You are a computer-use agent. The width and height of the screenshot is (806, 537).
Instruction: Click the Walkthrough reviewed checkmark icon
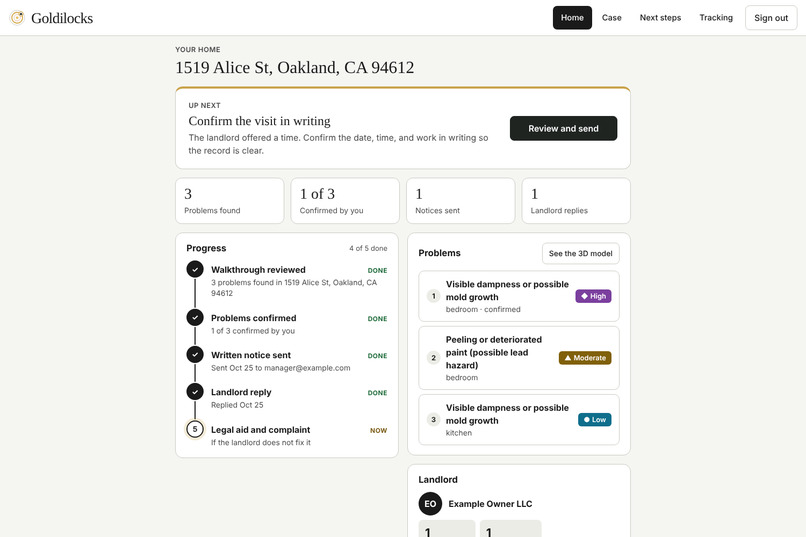(x=195, y=269)
